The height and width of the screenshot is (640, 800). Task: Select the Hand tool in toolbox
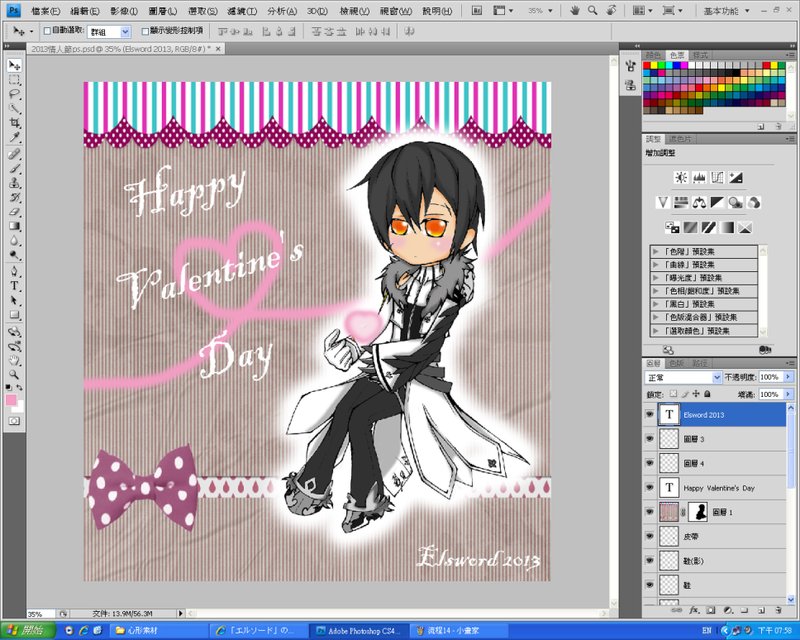(x=14, y=360)
